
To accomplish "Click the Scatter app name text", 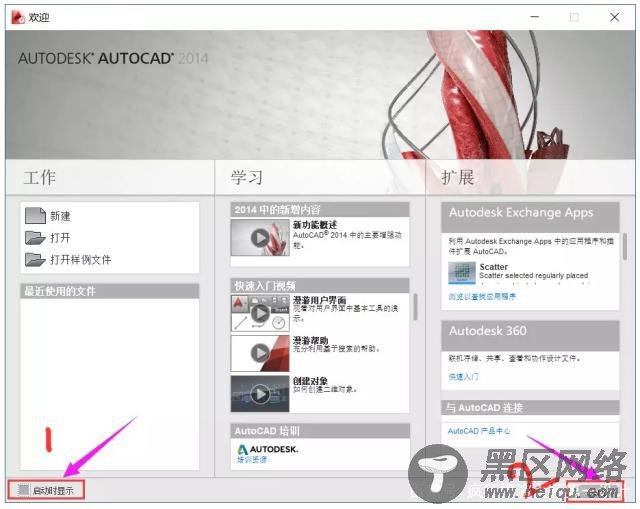I will (493, 267).
